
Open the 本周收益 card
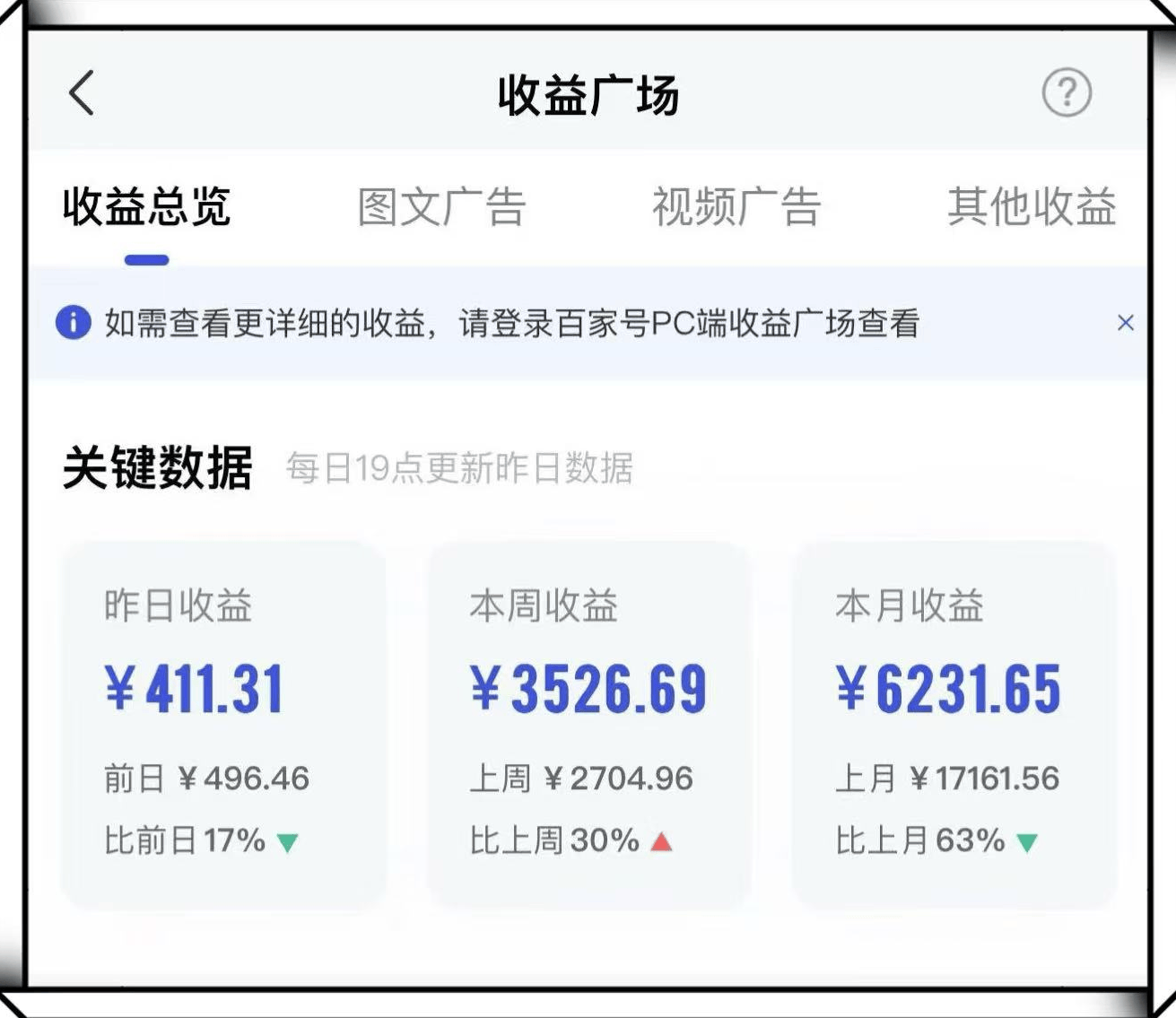coord(588,725)
